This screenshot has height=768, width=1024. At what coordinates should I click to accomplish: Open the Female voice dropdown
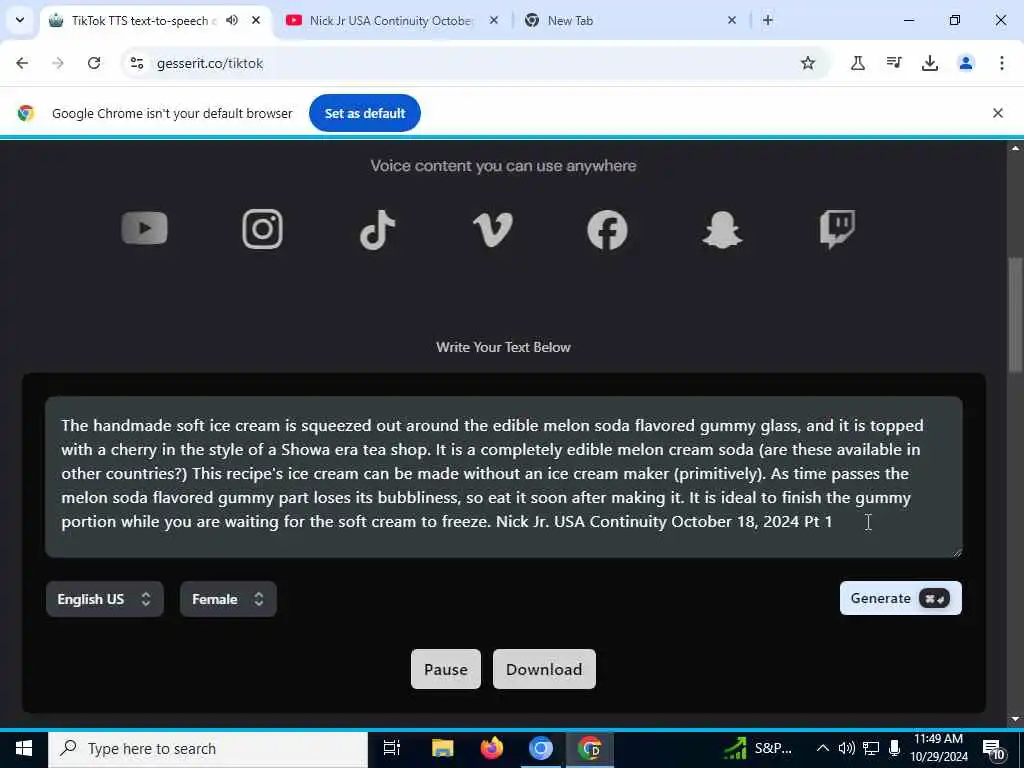(228, 599)
